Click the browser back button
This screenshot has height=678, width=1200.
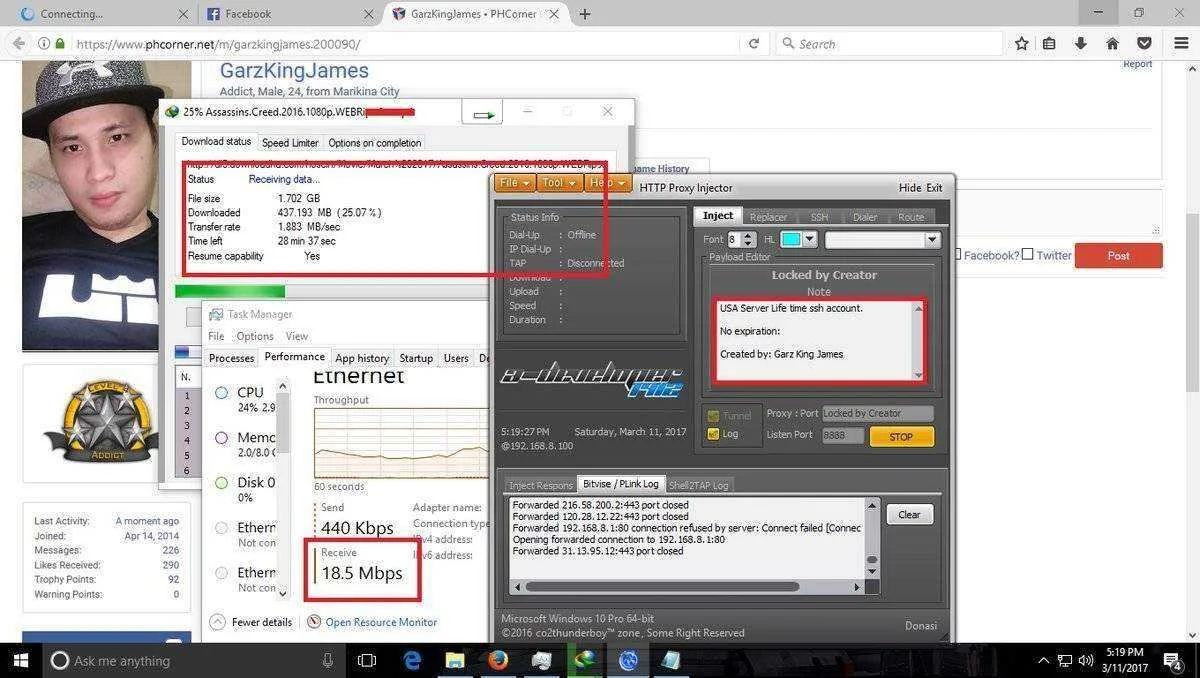tap(18, 44)
